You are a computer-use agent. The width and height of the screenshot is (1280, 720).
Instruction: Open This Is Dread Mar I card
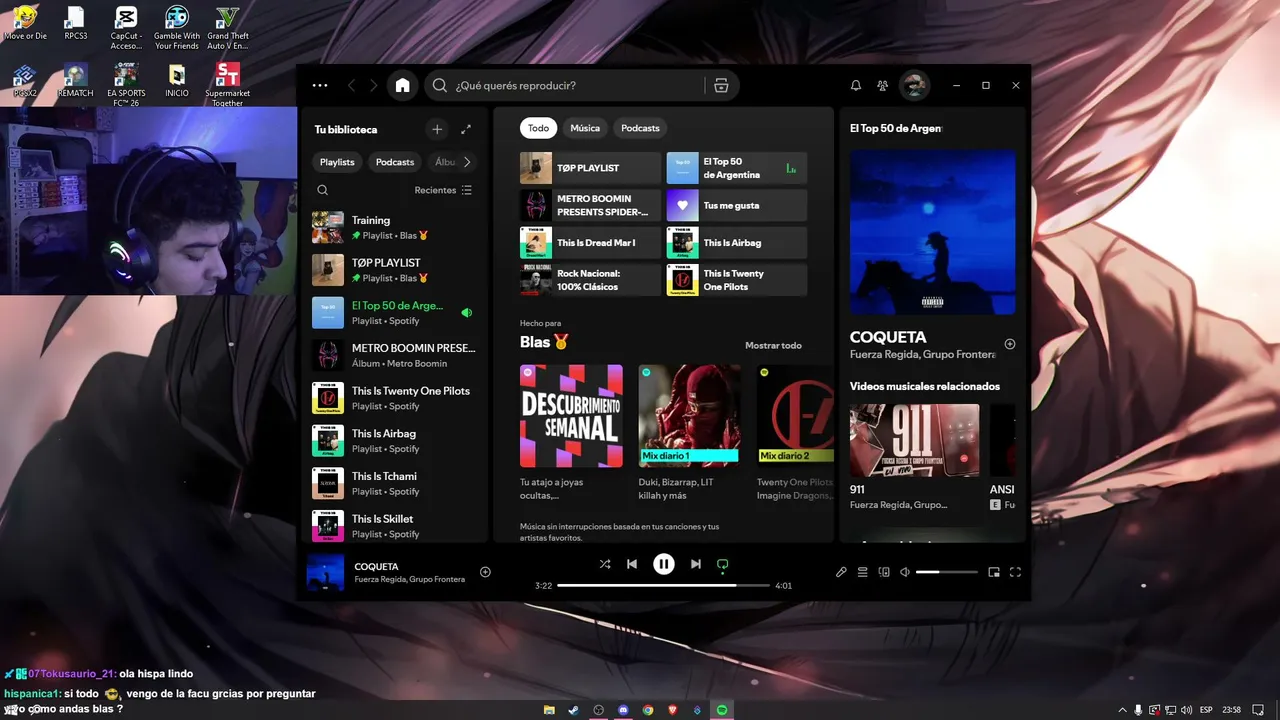(590, 243)
